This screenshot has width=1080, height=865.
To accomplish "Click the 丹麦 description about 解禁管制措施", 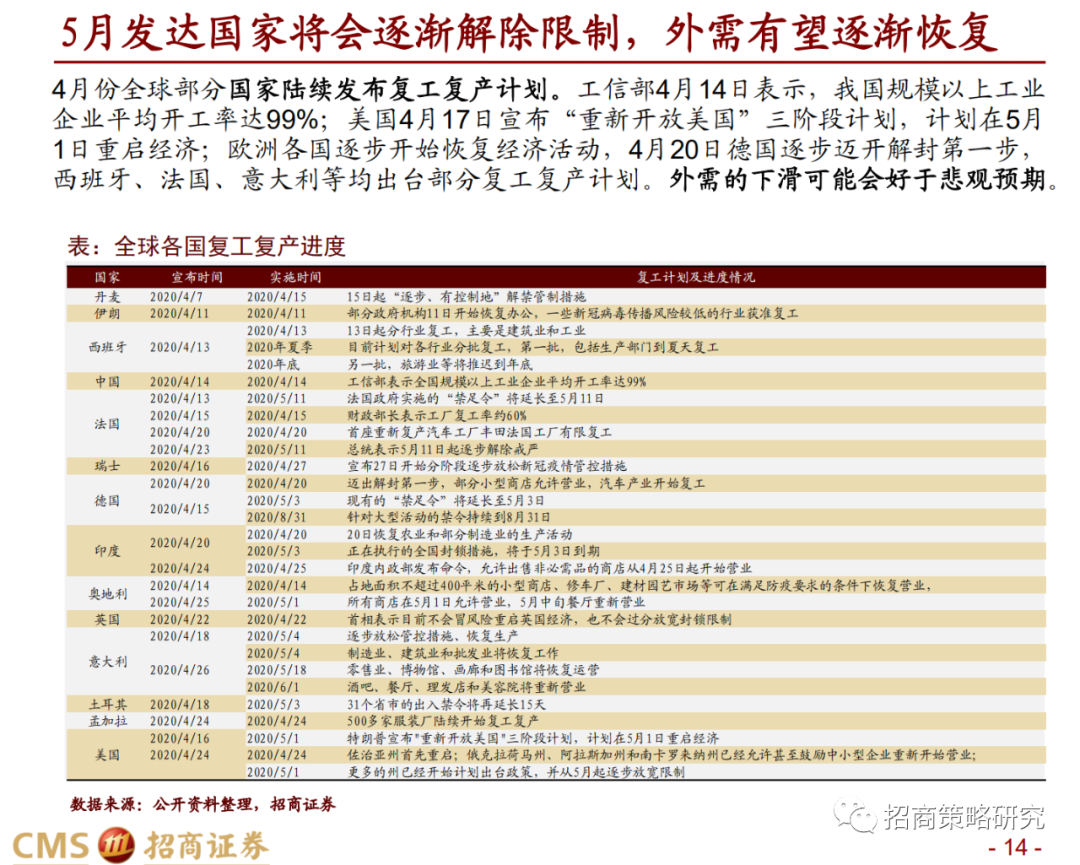I will (x=466, y=296).
